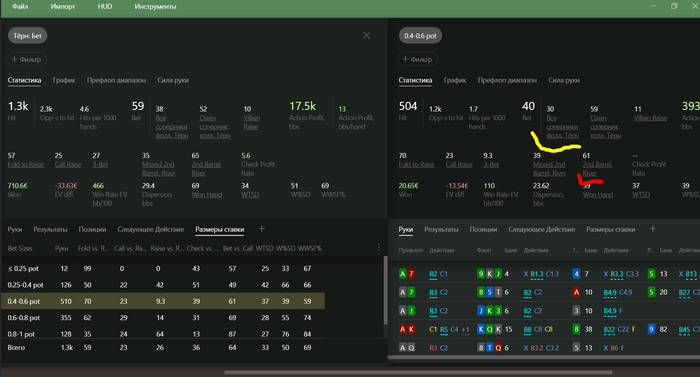Open the AJ hand row
700x377 pixels.
548,311
